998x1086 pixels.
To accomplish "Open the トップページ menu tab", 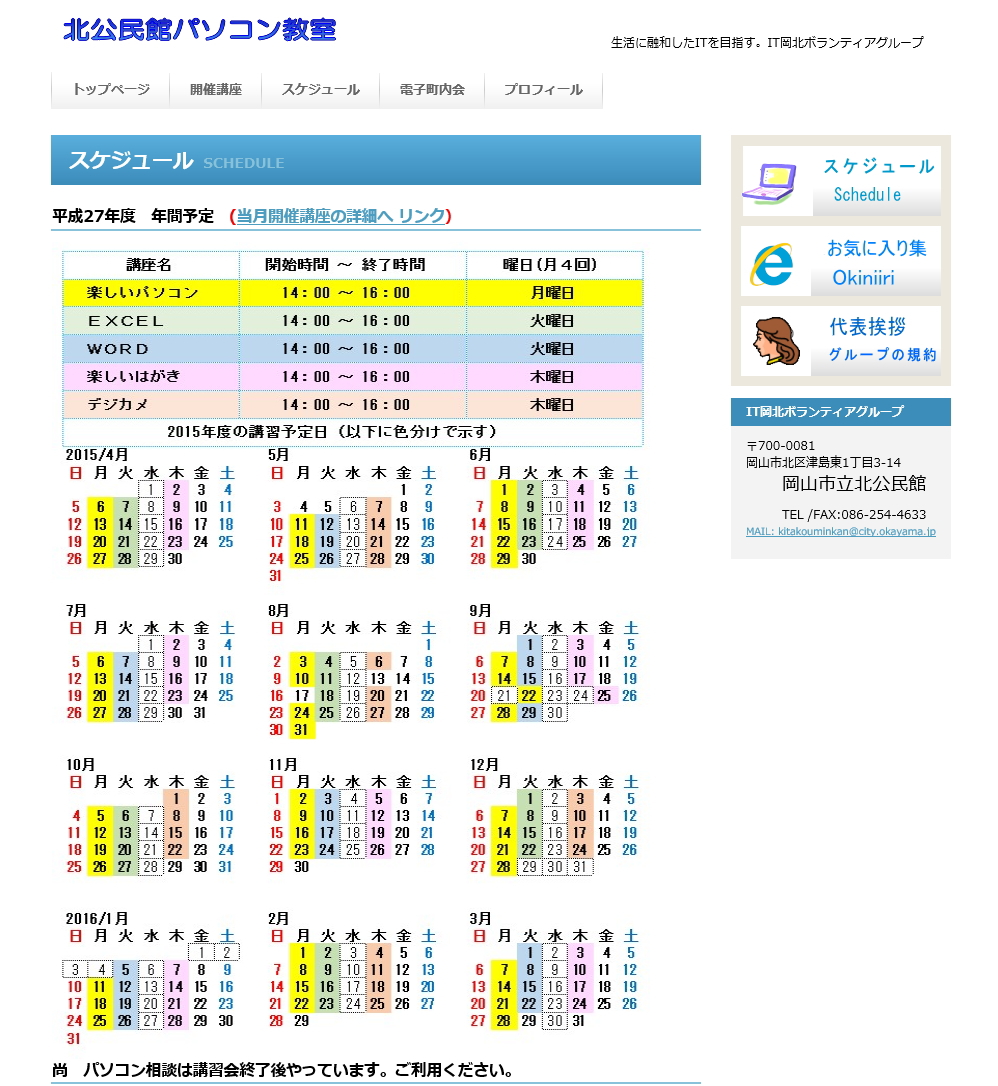I will (110, 89).
